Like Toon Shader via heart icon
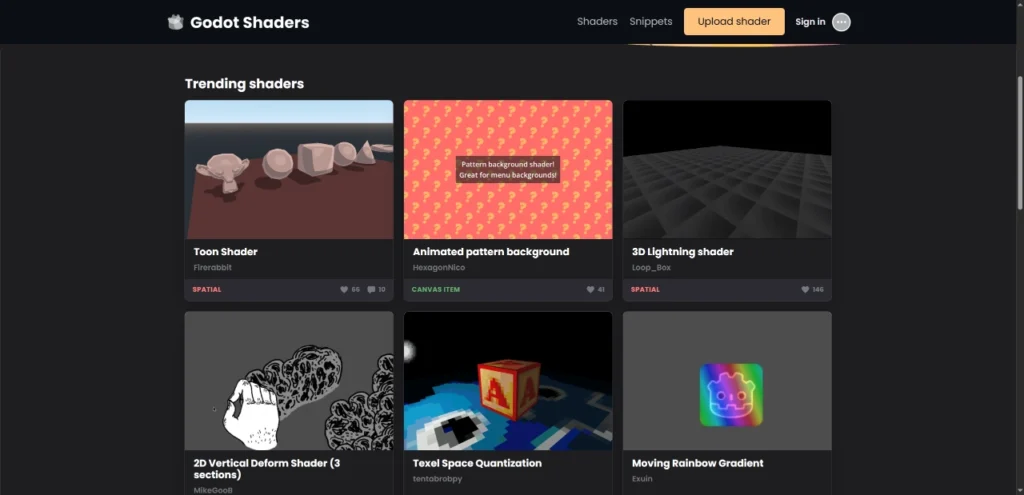The image size is (1024, 495). (344, 289)
